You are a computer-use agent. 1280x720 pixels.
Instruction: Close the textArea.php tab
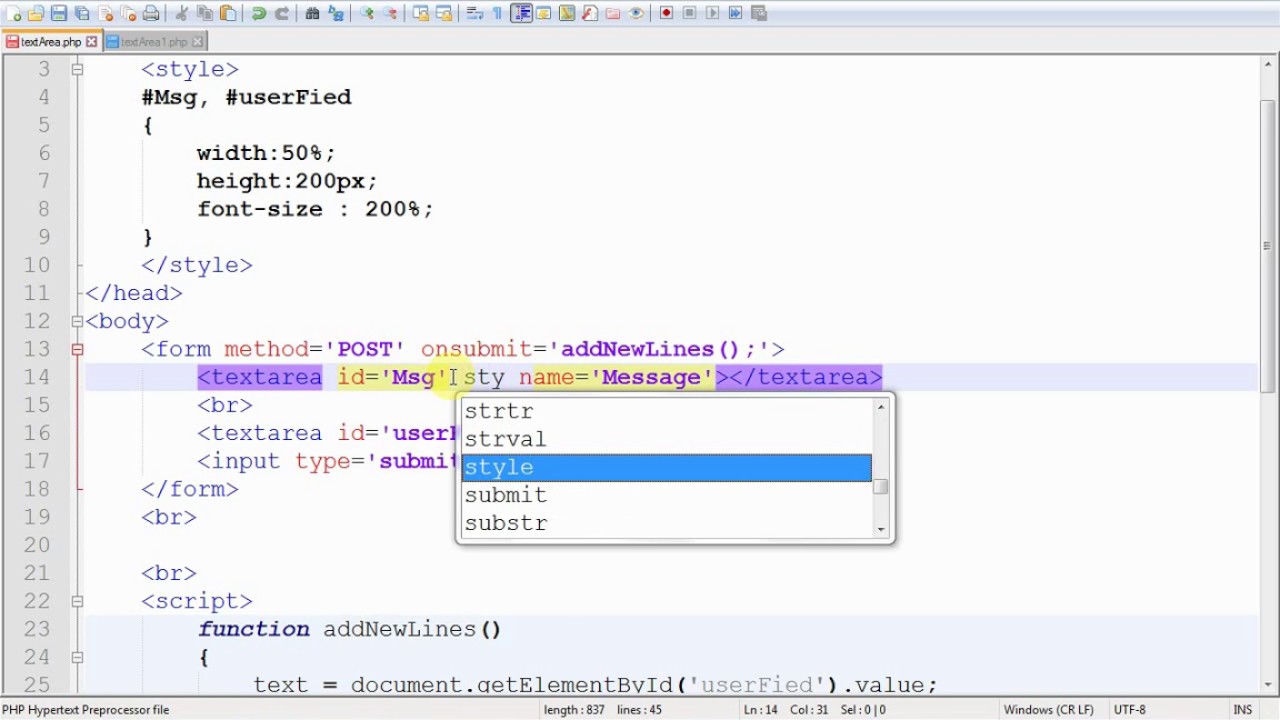tap(92, 42)
